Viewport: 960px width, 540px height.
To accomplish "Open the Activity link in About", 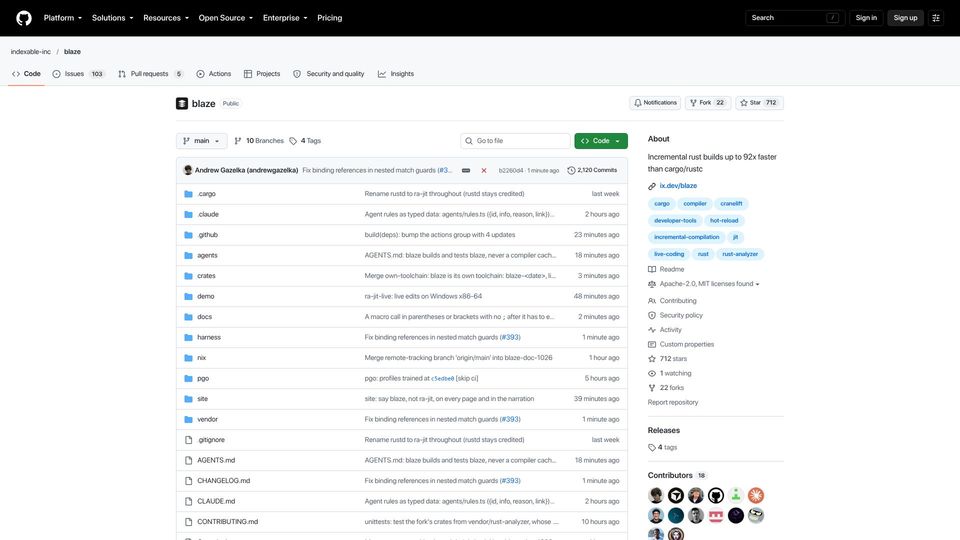I will pos(665,329).
